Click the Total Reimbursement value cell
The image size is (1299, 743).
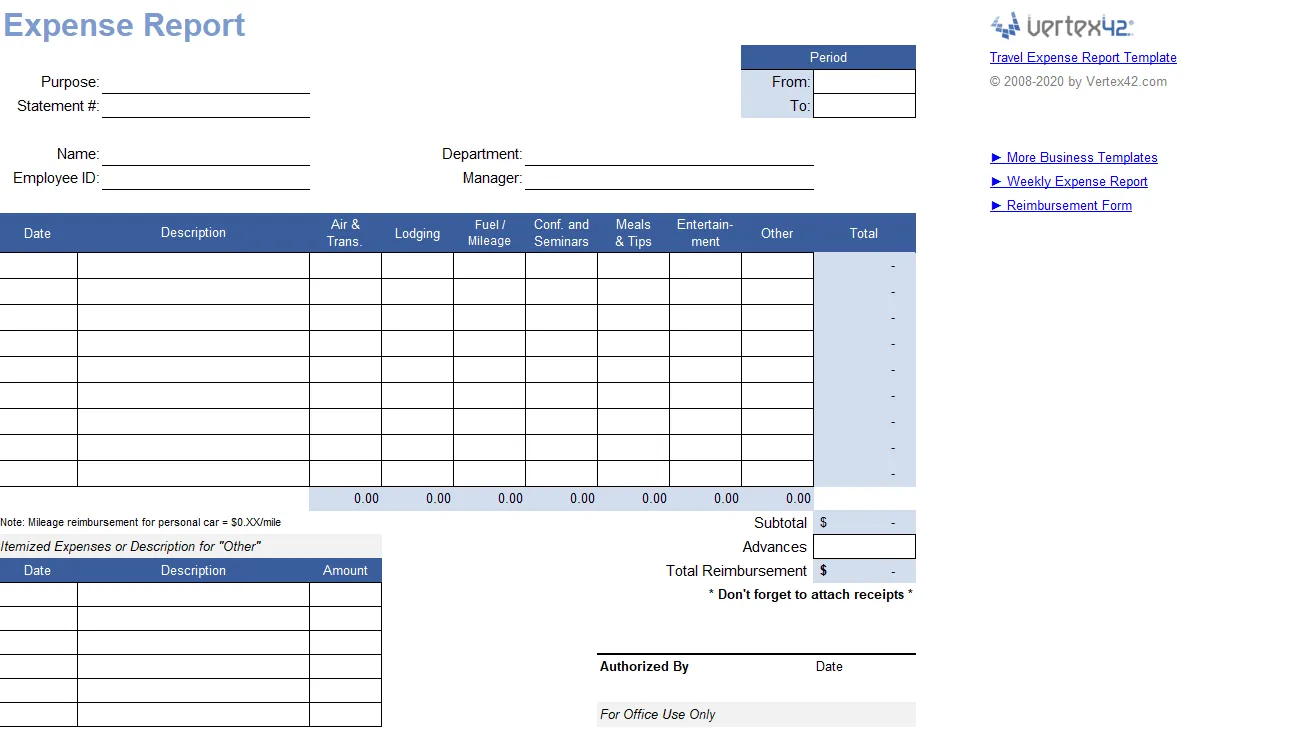[x=864, y=571]
